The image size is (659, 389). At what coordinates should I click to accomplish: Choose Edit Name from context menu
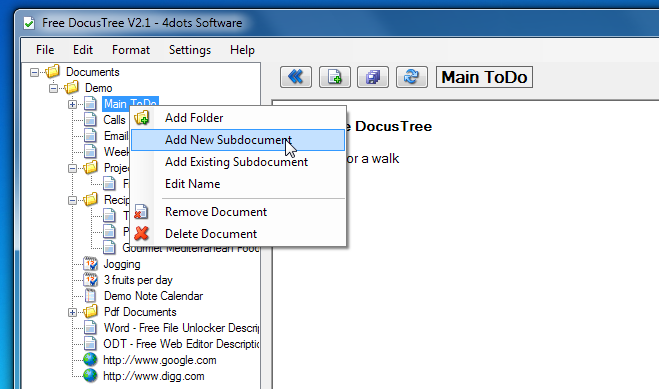[x=238, y=184]
